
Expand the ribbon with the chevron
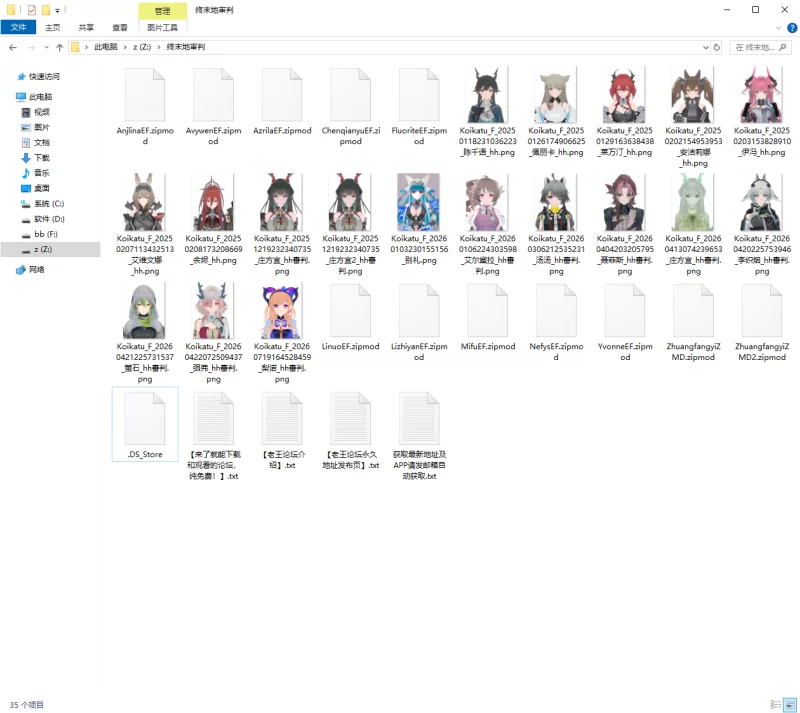779,28
